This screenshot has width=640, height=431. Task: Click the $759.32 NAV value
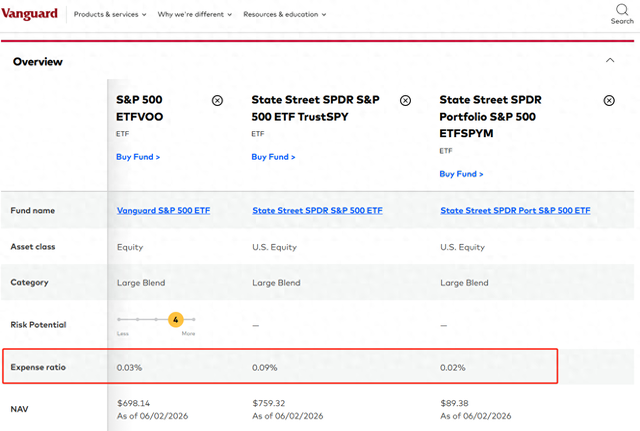pyautogui.click(x=269, y=403)
